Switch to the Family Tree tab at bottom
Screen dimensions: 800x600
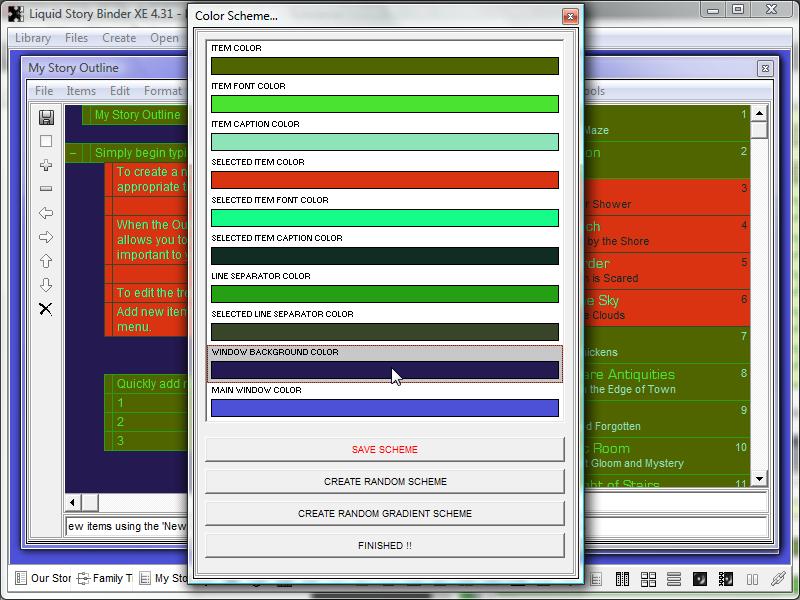(x=105, y=578)
